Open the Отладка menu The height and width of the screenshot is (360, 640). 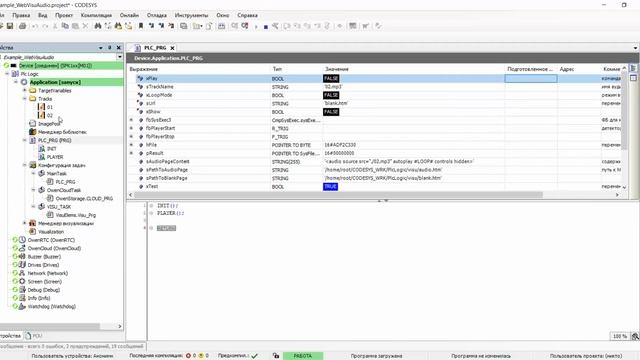(x=156, y=15)
